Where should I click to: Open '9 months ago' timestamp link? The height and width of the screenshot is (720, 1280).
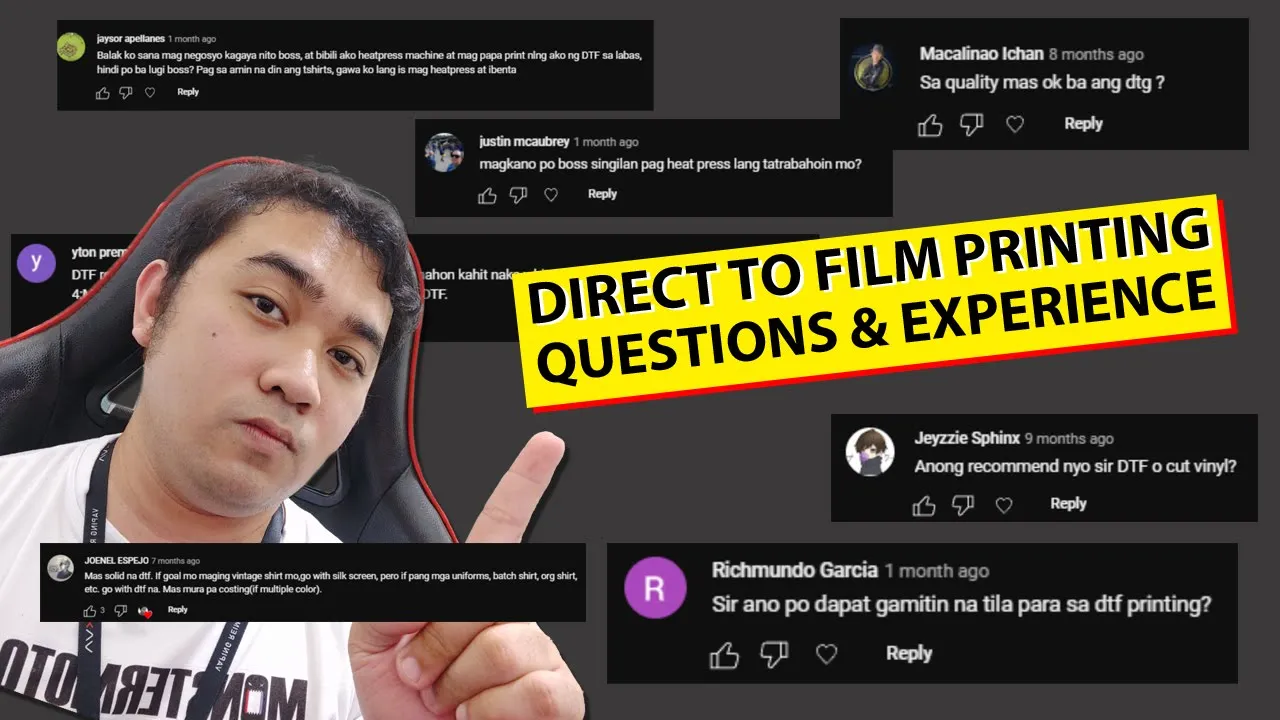point(1069,439)
